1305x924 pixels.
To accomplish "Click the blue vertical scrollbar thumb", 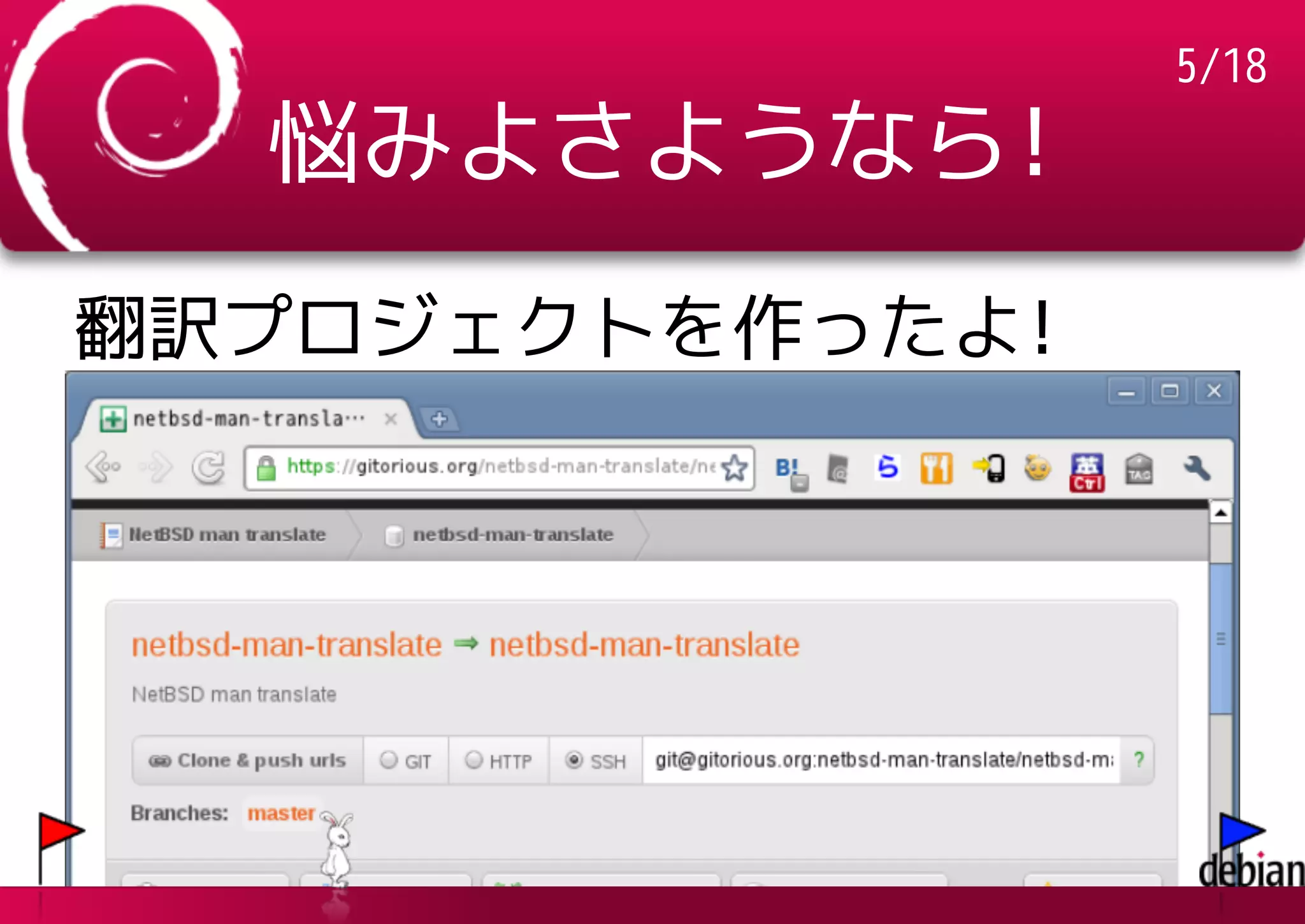I will coord(1220,638).
